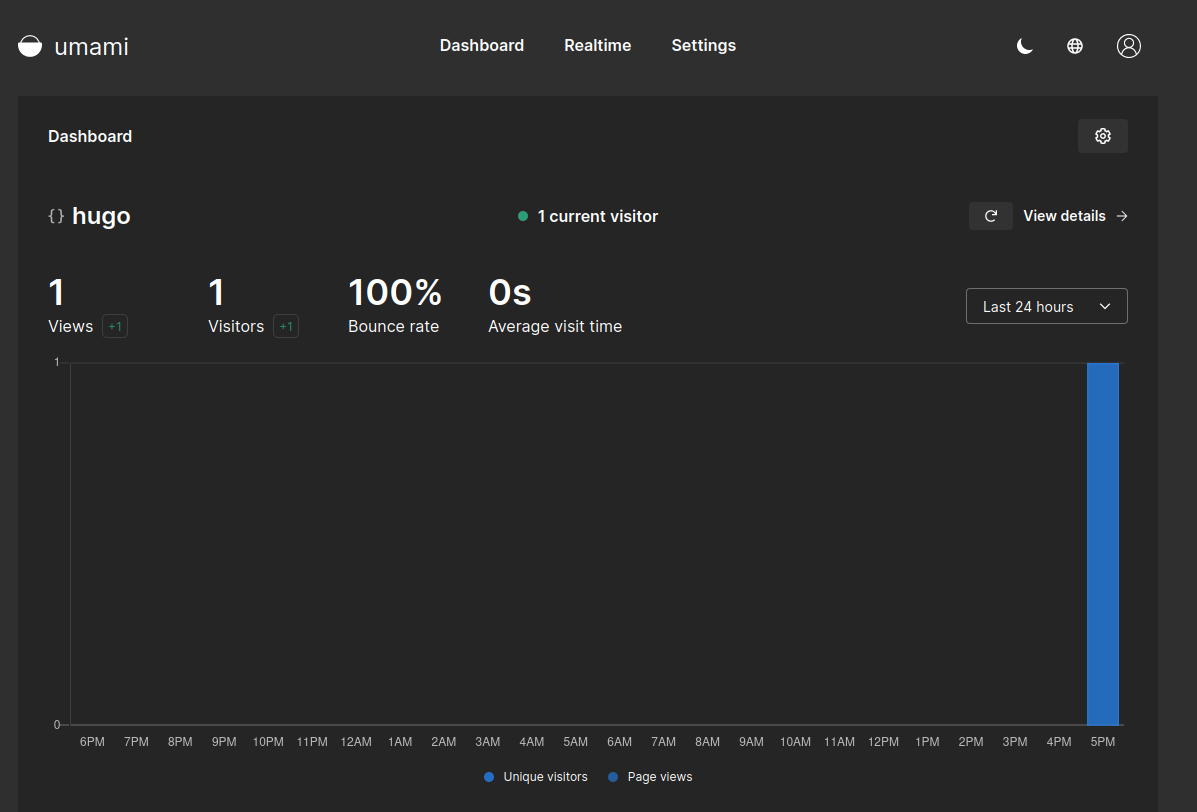
Task: Toggle Page views legend series
Action: [650, 777]
